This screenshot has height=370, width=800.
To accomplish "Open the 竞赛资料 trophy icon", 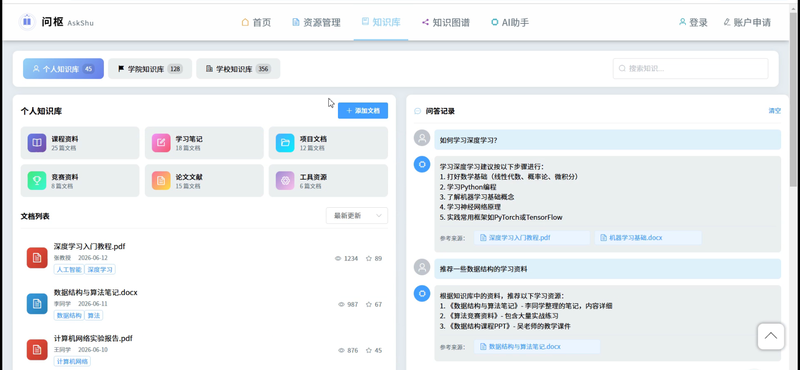I will coord(37,181).
